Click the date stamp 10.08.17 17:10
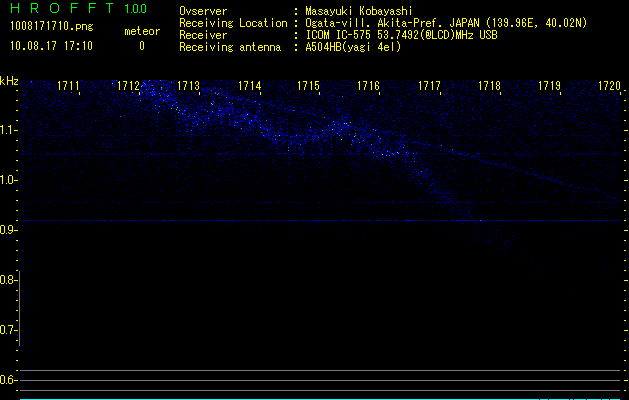 51,46
